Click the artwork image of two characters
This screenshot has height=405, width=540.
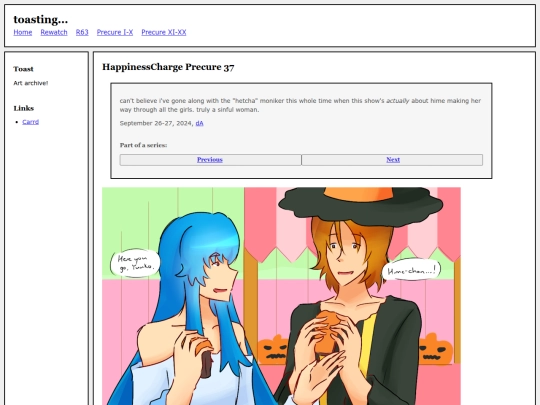281,296
